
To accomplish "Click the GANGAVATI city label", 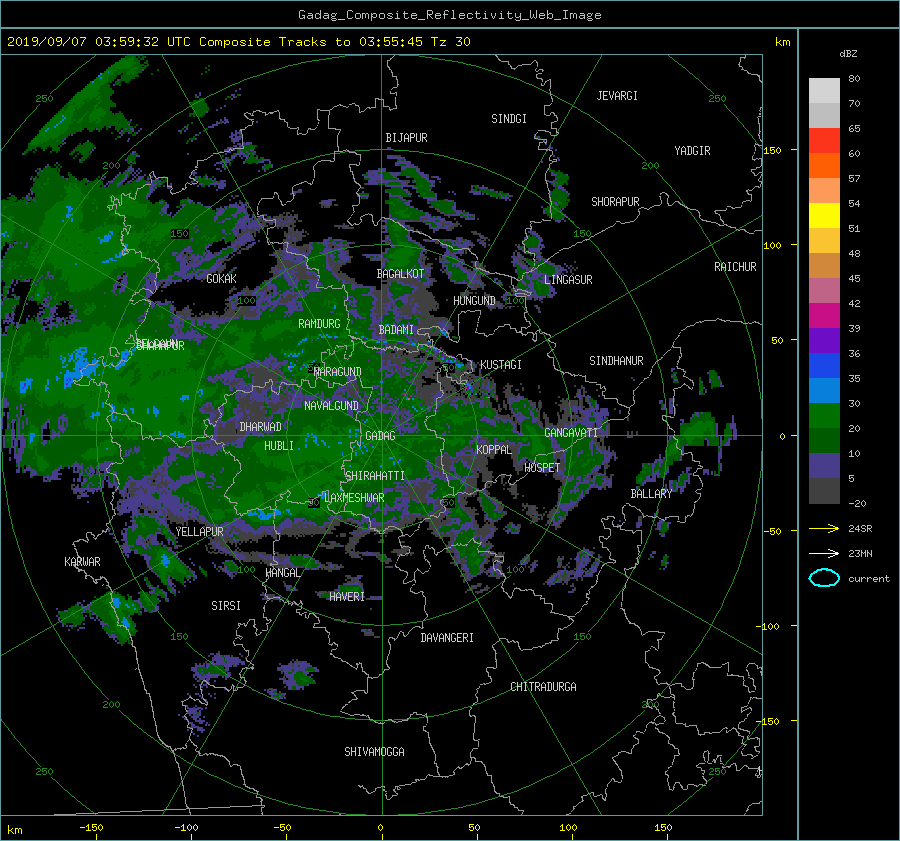I will point(571,432).
